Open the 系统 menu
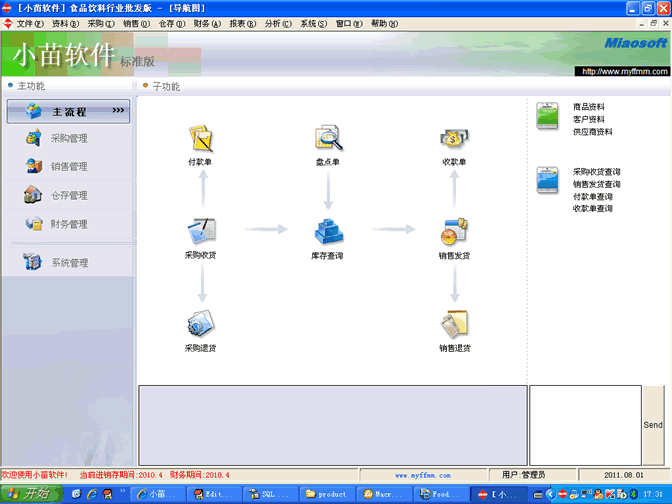 313,24
